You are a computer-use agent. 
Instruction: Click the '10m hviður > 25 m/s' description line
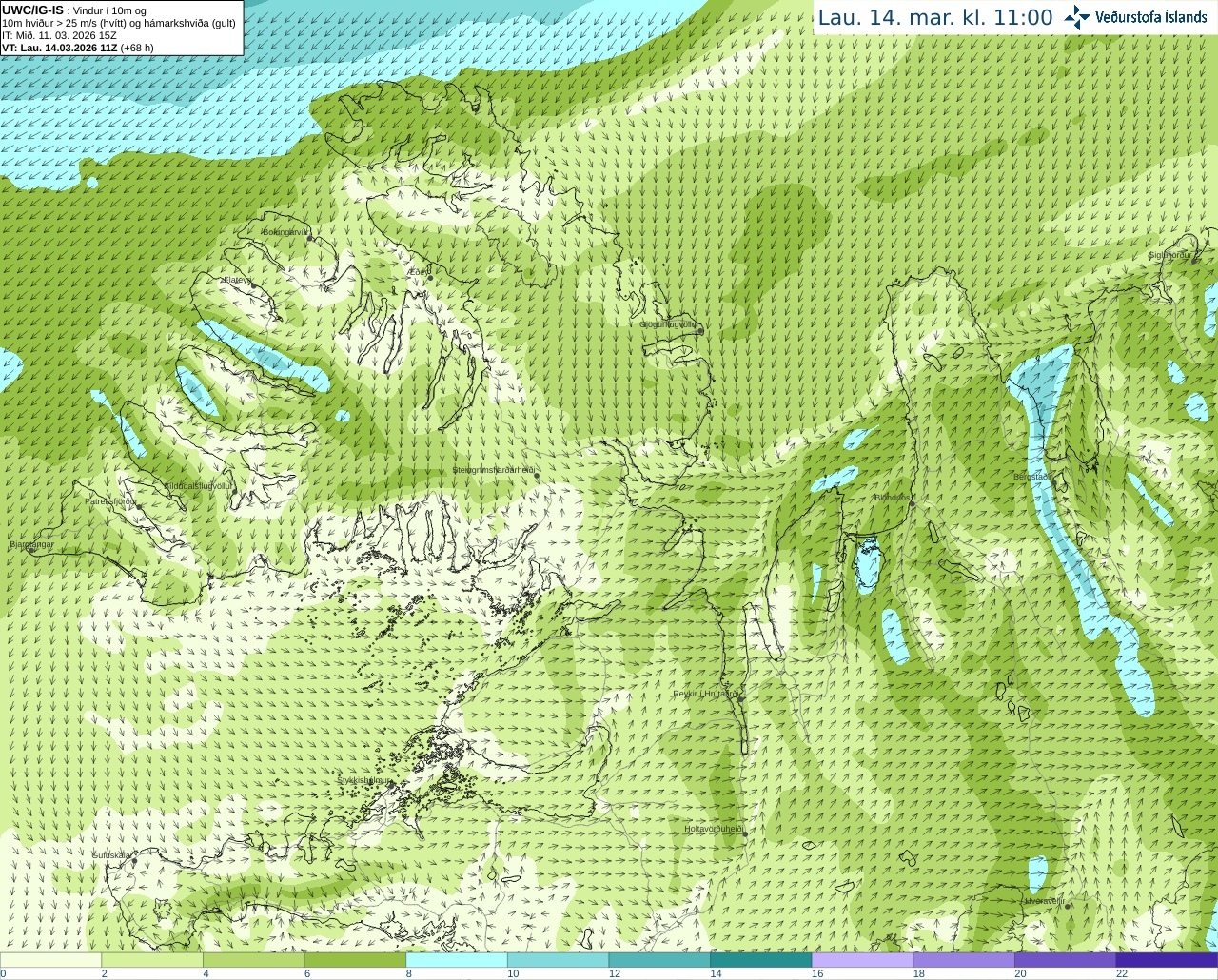click(x=119, y=23)
